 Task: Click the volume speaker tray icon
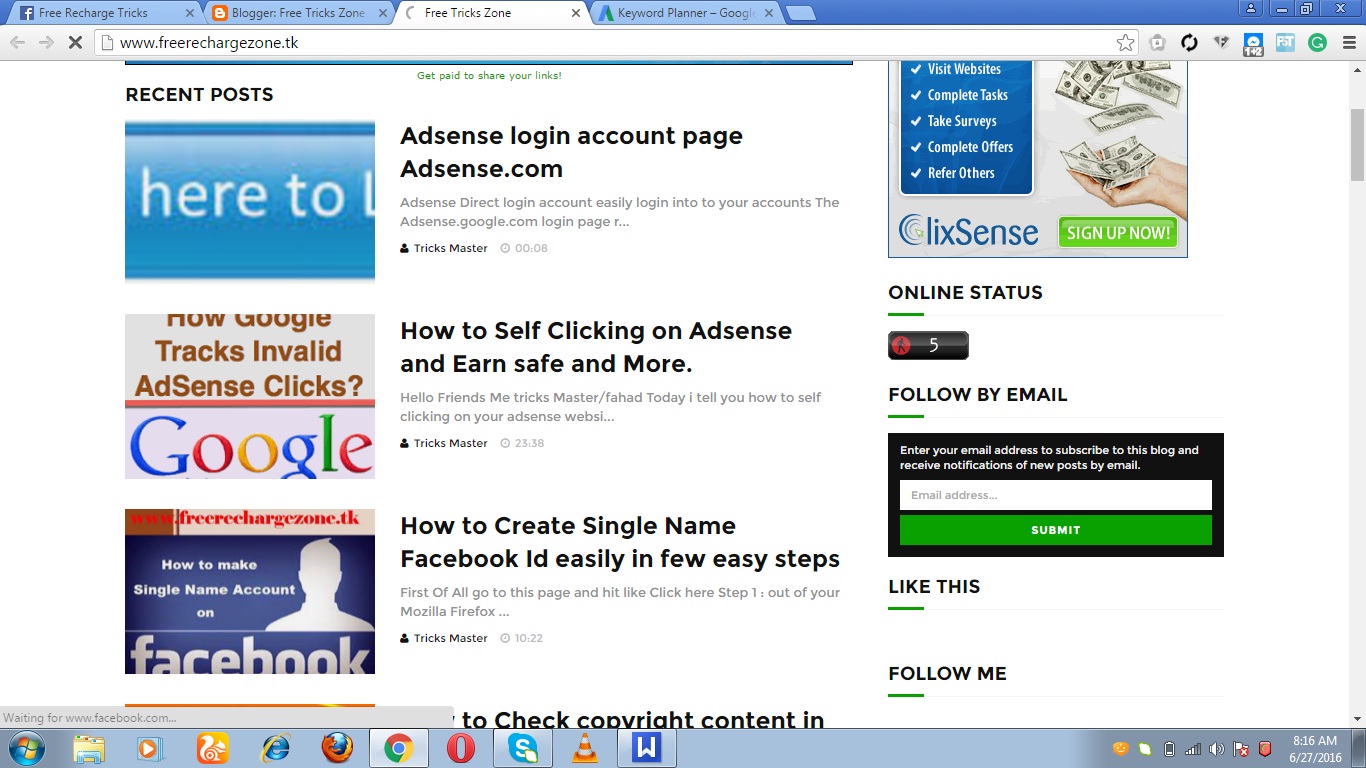tap(1217, 749)
